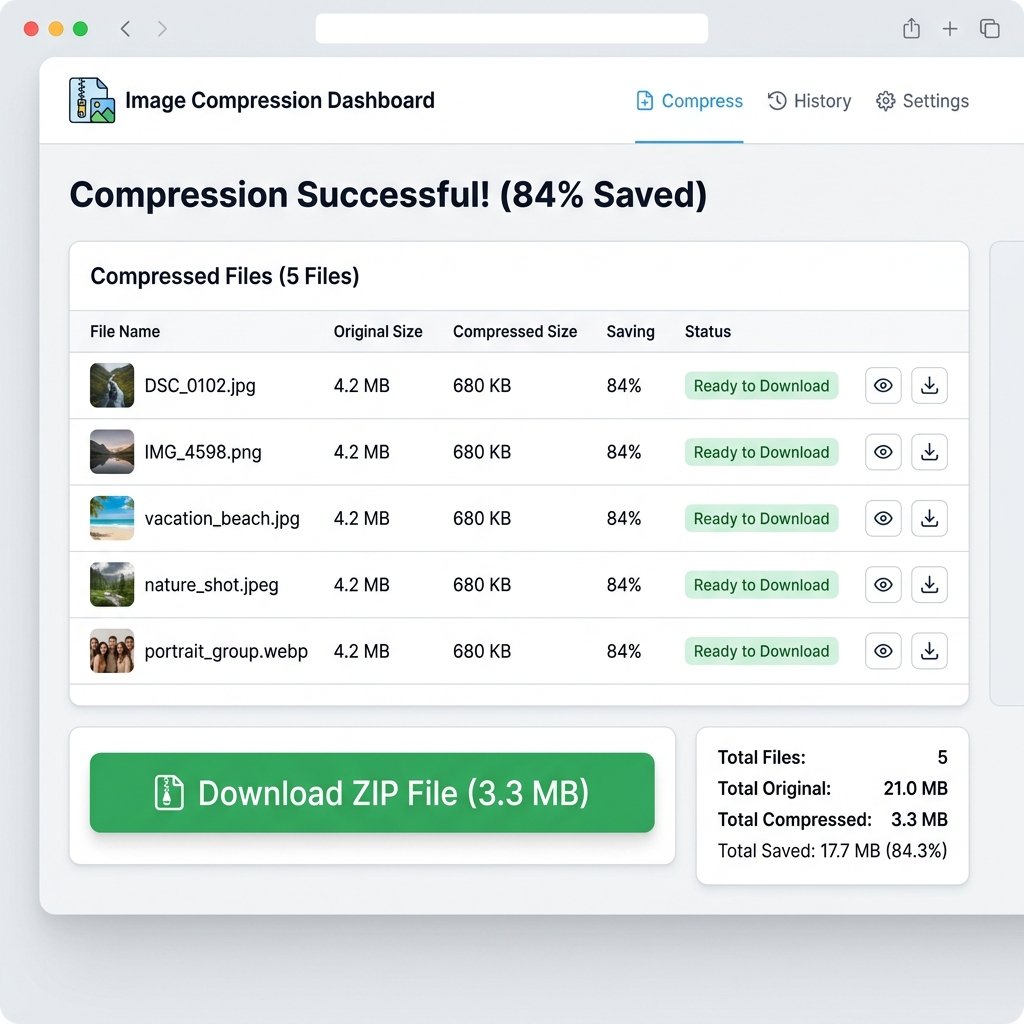Click the yellow macOS minimize window button
This screenshot has height=1024, width=1024.
(56, 29)
